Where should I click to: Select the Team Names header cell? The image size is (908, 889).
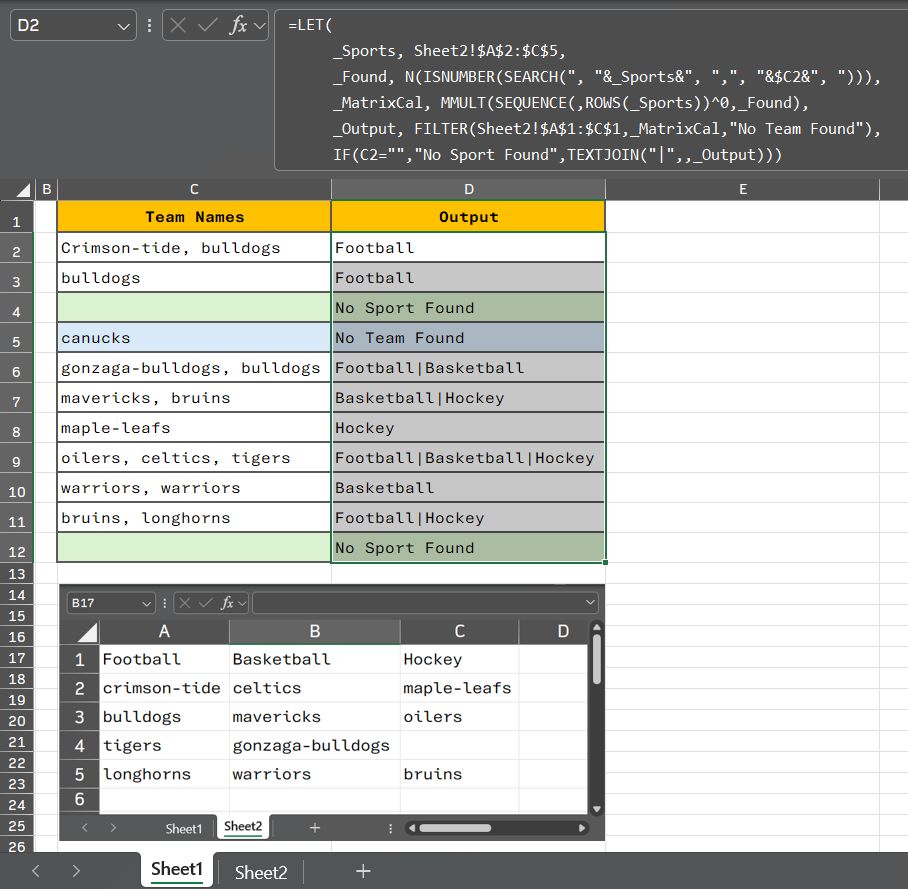[x=194, y=217]
